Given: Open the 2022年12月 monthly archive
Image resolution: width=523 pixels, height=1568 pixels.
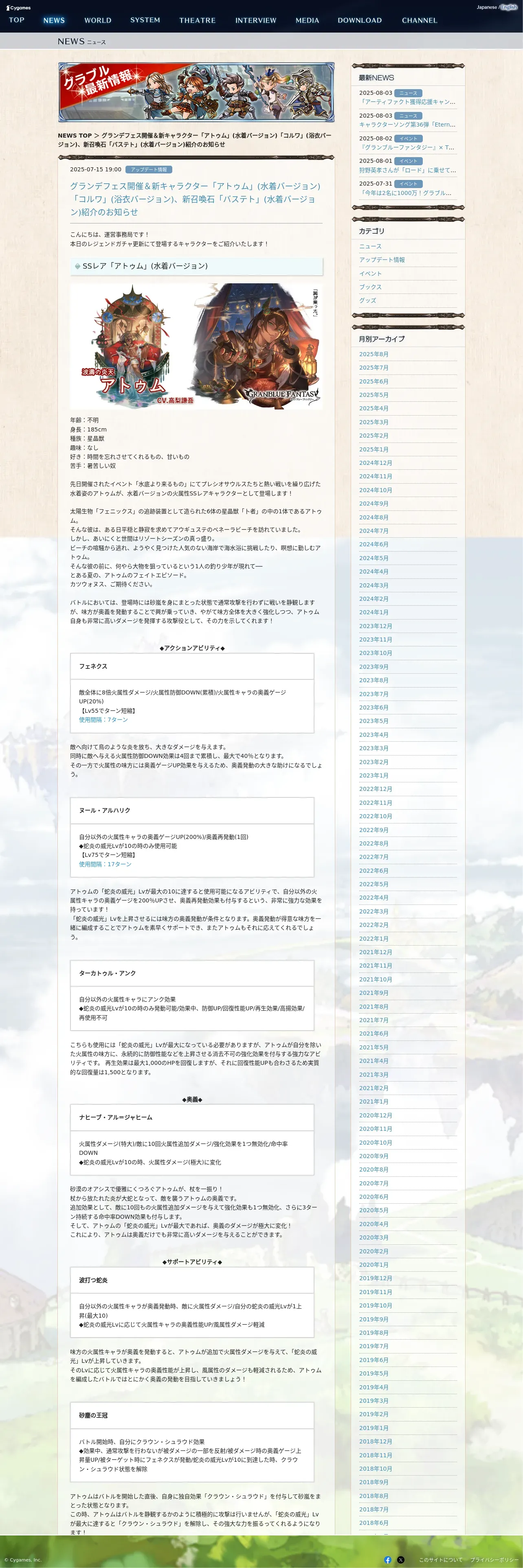Looking at the screenshot, I should click(375, 789).
